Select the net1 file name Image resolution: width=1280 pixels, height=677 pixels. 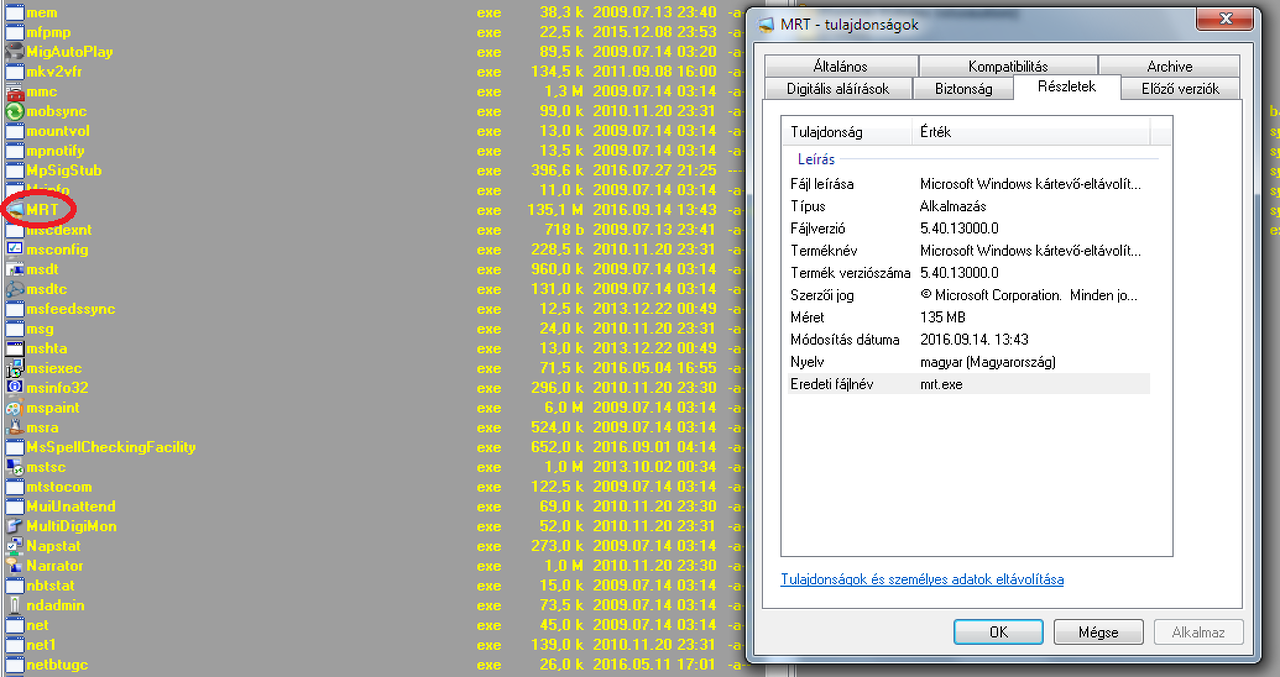[41, 645]
